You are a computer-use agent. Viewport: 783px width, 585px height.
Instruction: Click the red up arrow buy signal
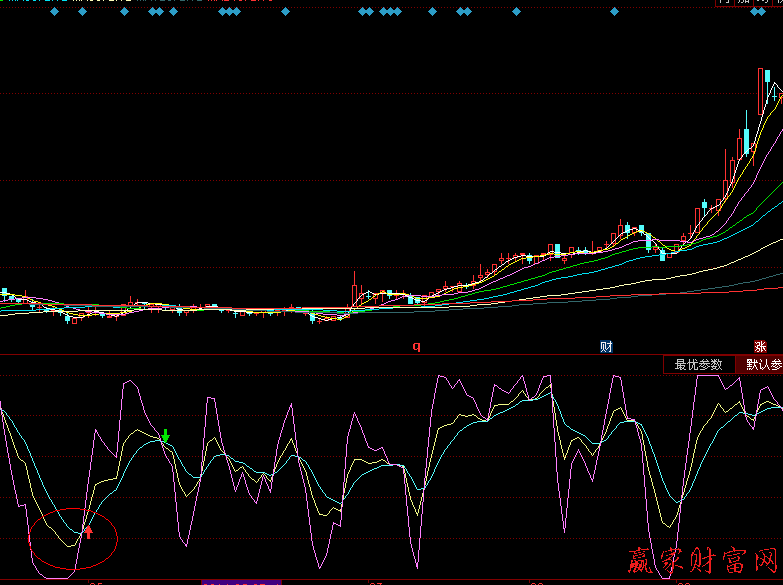(x=88, y=531)
